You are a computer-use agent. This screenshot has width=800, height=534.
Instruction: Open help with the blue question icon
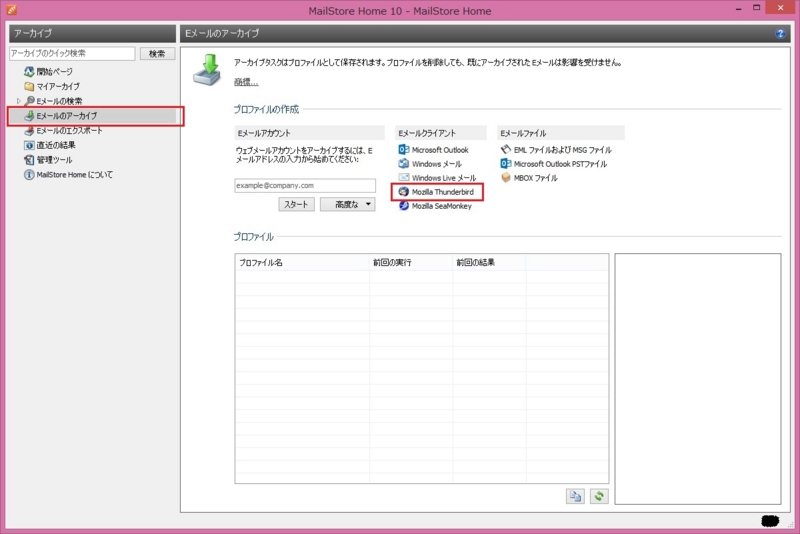coord(780,34)
